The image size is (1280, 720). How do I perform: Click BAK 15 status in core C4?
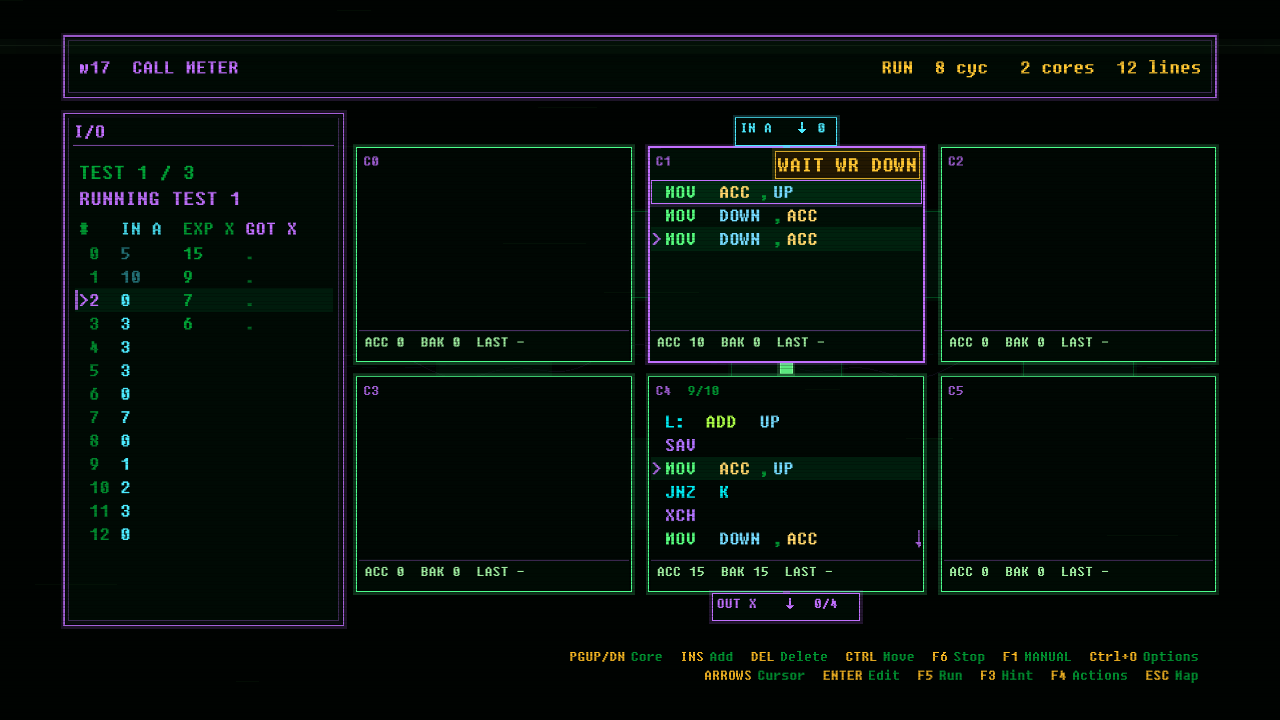[745, 572]
